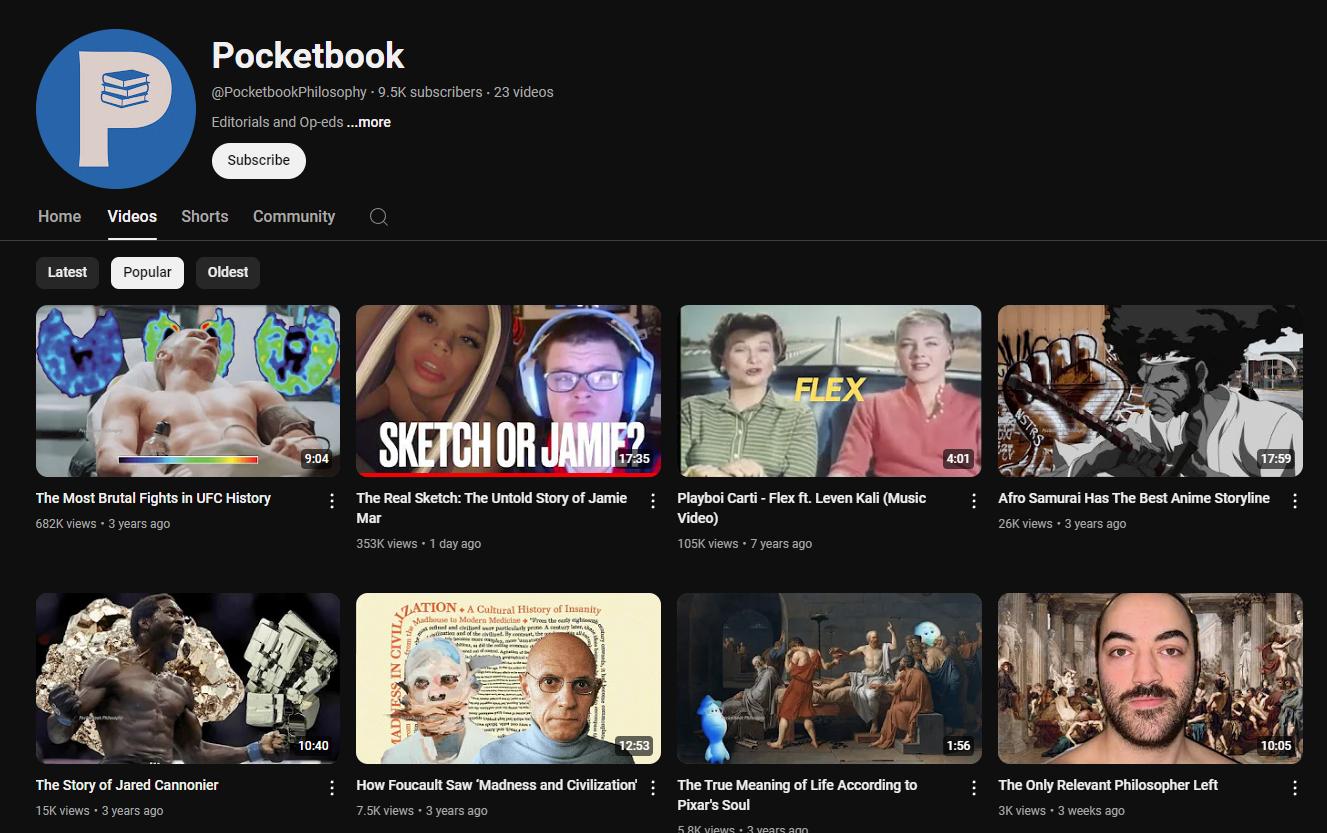Click the @PocketbookPhilosophy handle

pos(289,92)
